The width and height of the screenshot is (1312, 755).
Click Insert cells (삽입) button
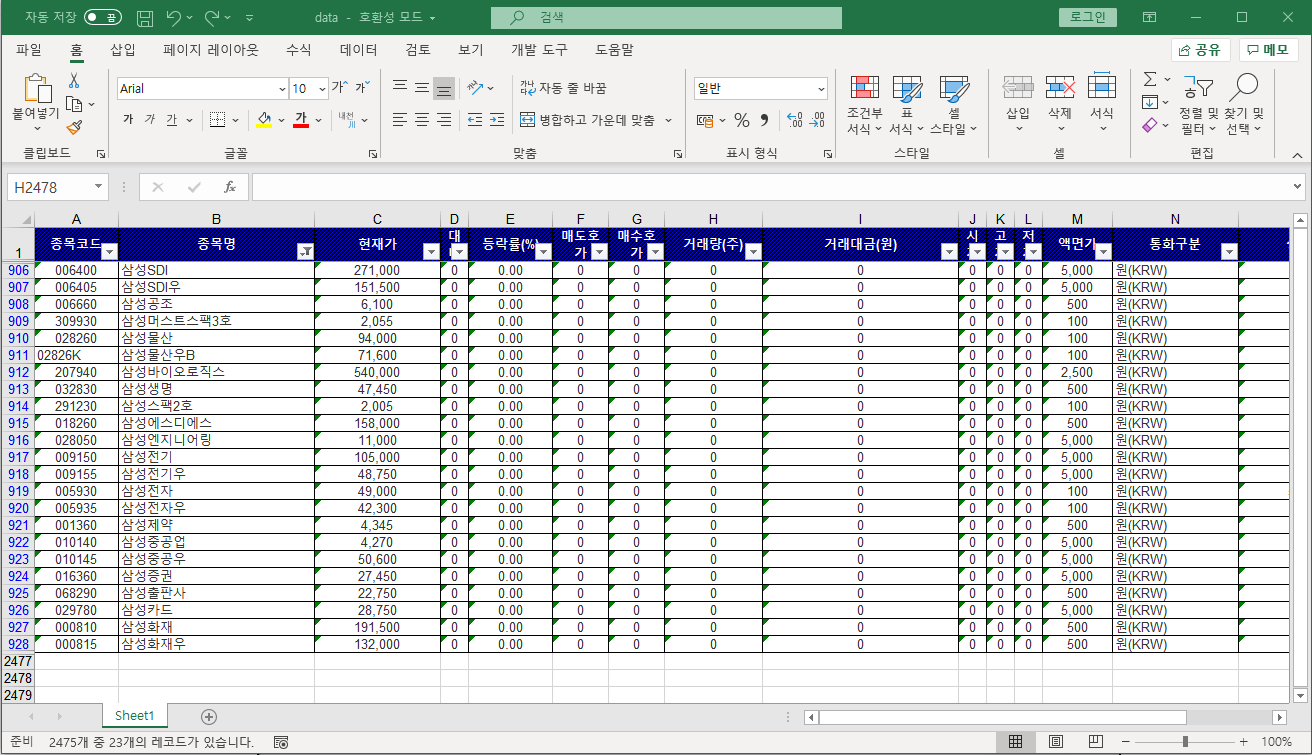(x=1018, y=105)
